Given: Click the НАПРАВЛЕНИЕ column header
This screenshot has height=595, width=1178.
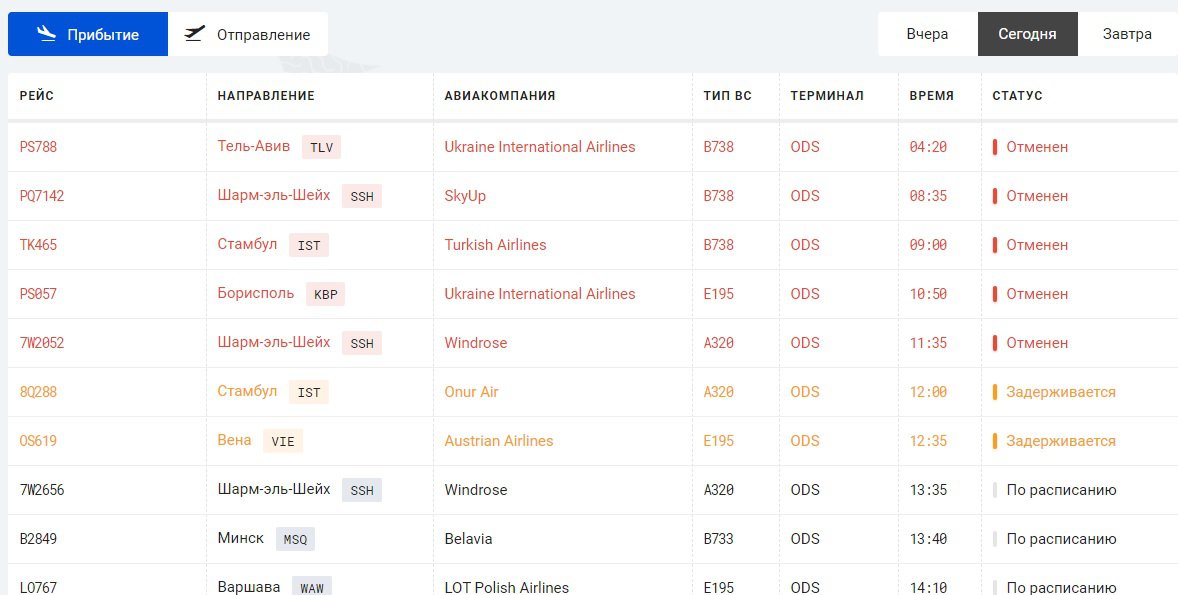Looking at the screenshot, I should pos(266,96).
